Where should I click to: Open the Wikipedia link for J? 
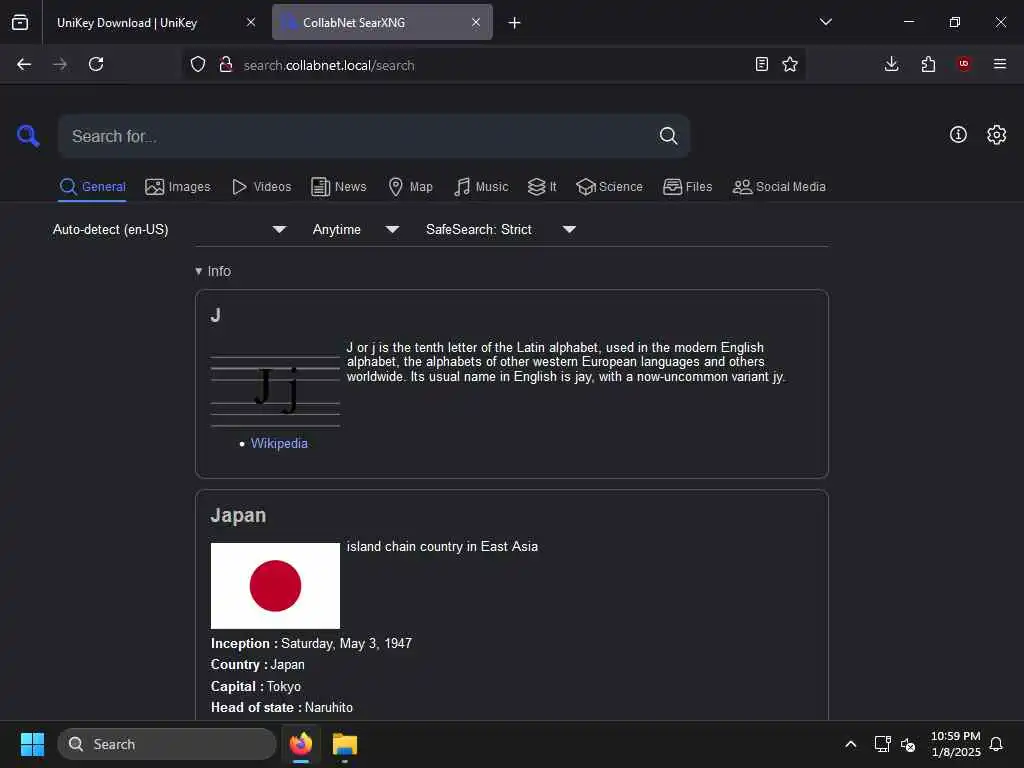click(x=279, y=443)
